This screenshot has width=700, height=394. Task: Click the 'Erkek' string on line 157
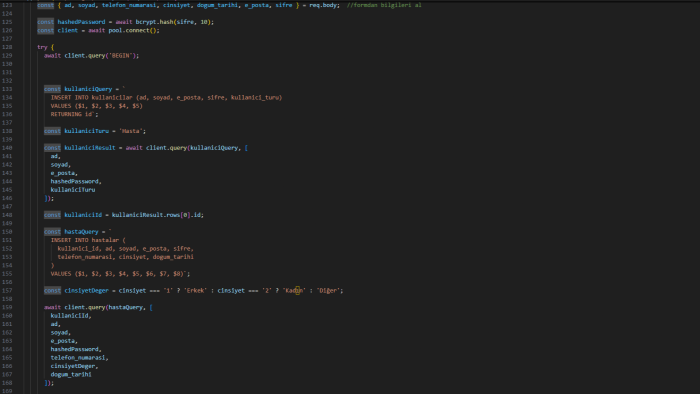196,290
